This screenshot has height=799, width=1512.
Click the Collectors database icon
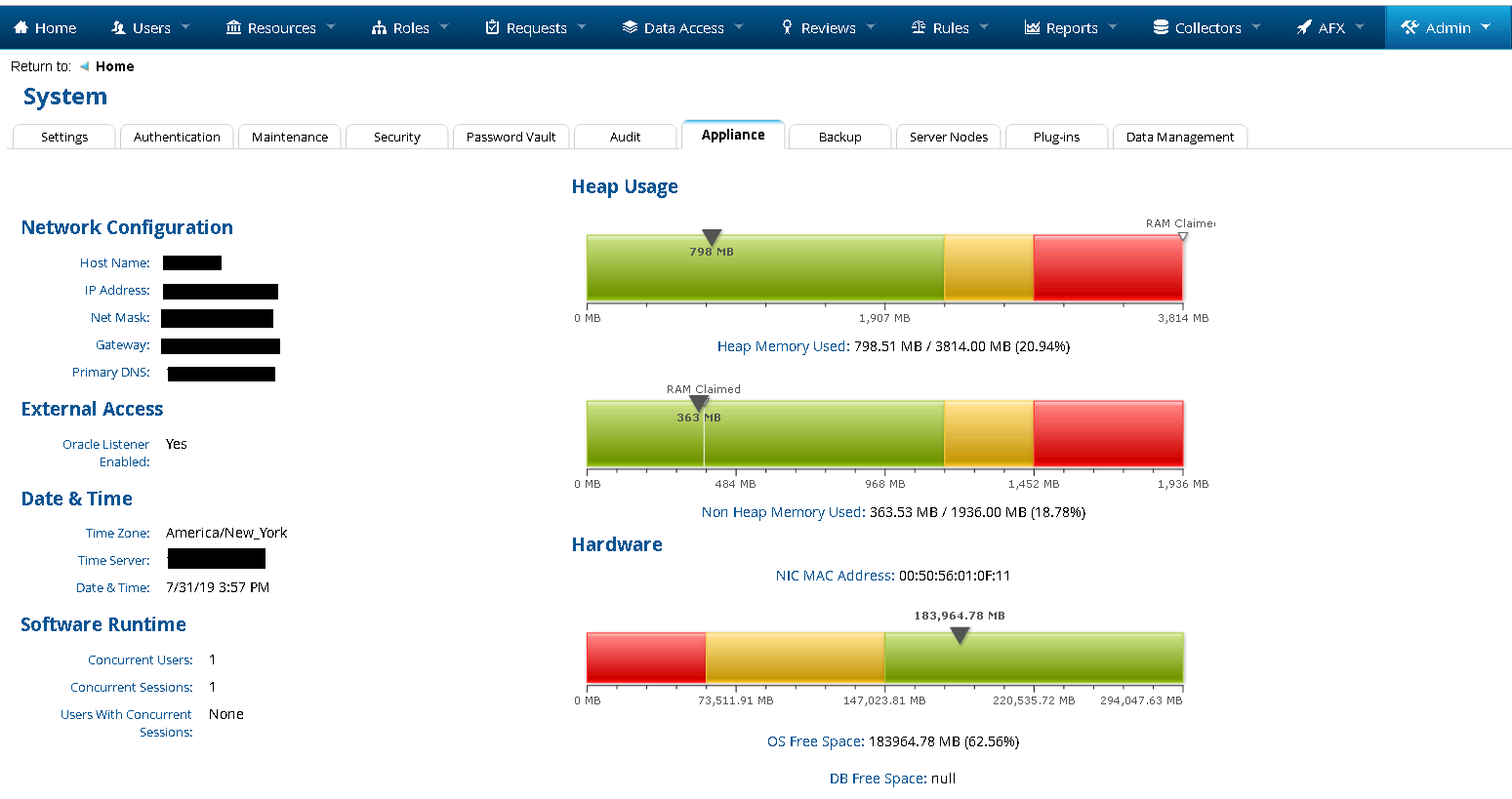pos(1161,27)
